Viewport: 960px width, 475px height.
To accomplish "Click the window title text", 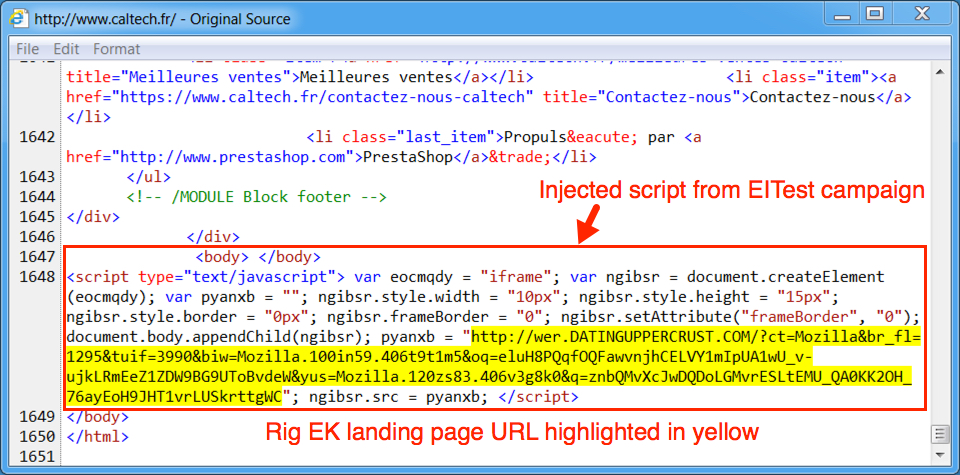I will [162, 19].
